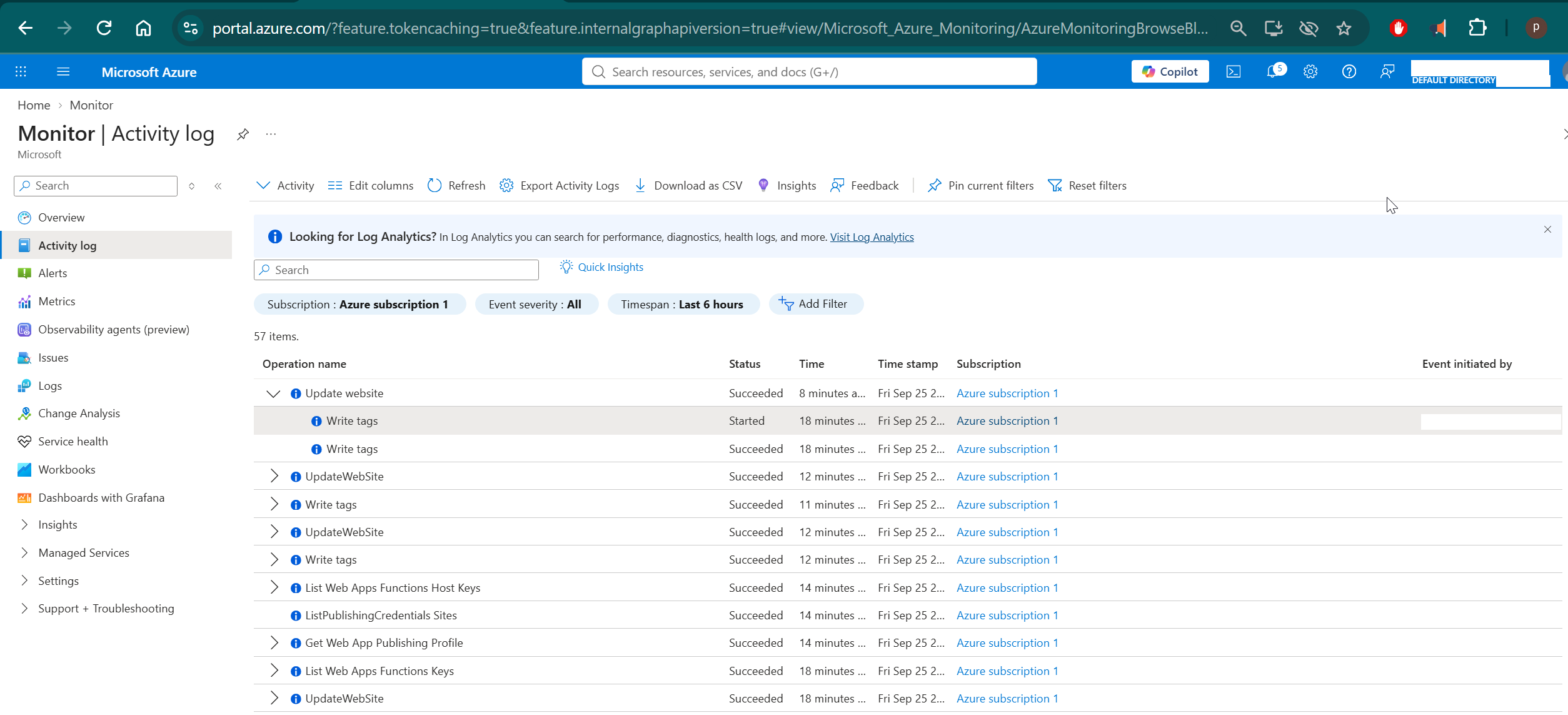Image resolution: width=1568 pixels, height=715 pixels.
Task: Expand the List Web Apps Functions Host Keys row
Action: 274,587
